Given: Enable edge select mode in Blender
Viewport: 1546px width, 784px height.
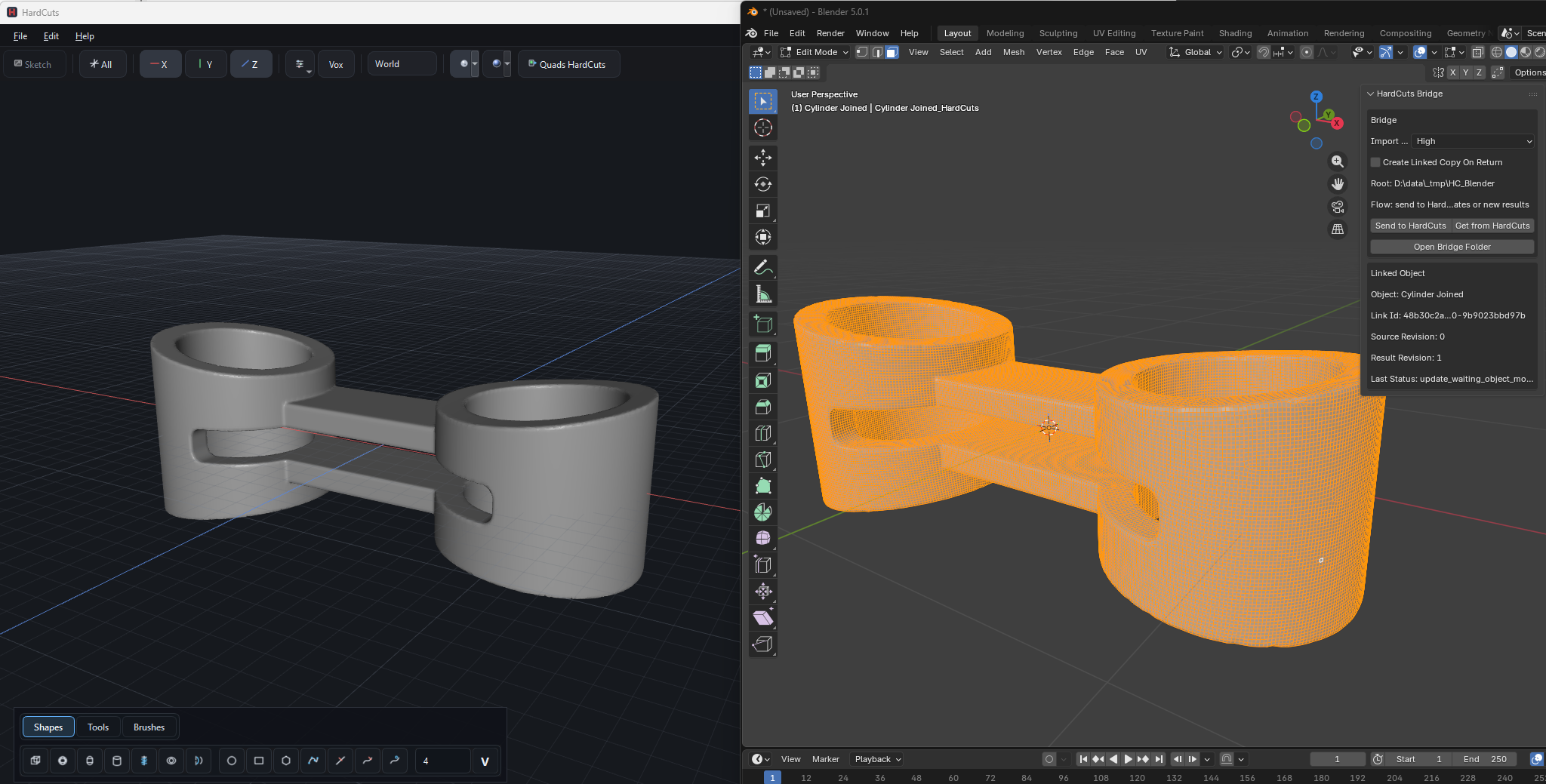Looking at the screenshot, I should coord(877,52).
